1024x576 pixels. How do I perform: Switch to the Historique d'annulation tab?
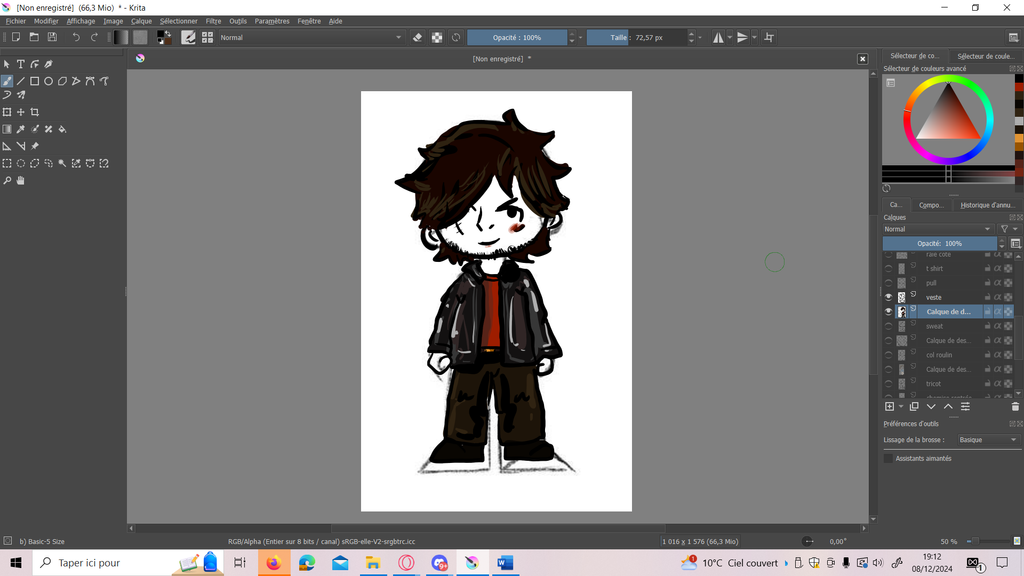[x=987, y=205]
